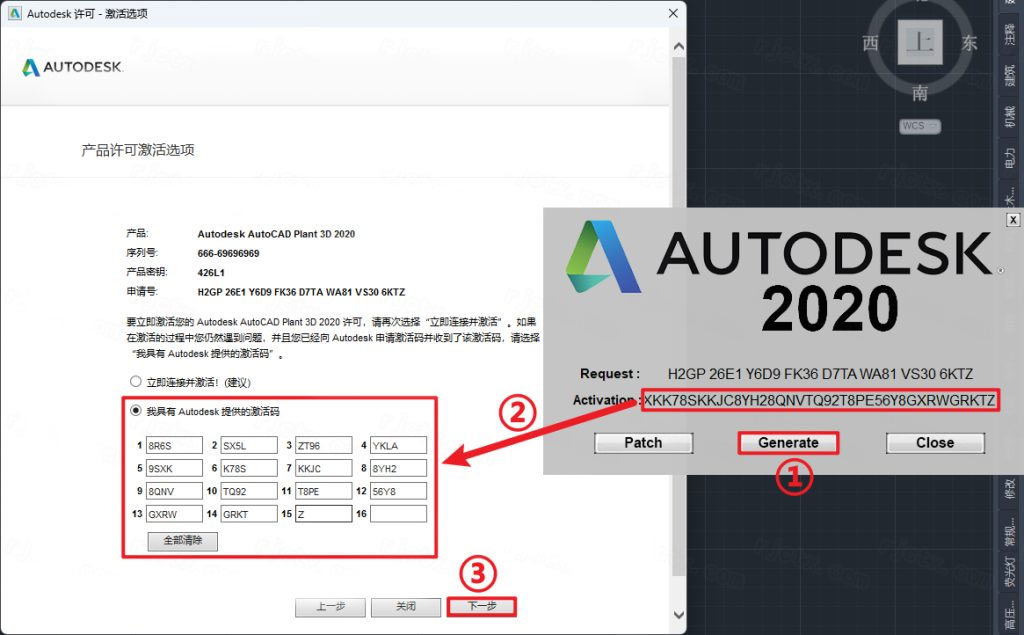Click activation code field 13 containing GXRW
Image resolution: width=1024 pixels, height=635 pixels.
click(174, 514)
